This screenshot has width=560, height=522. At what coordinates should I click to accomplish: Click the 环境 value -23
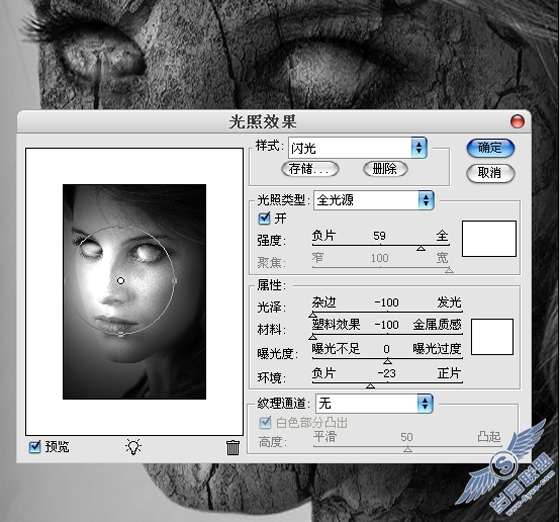coord(387,373)
